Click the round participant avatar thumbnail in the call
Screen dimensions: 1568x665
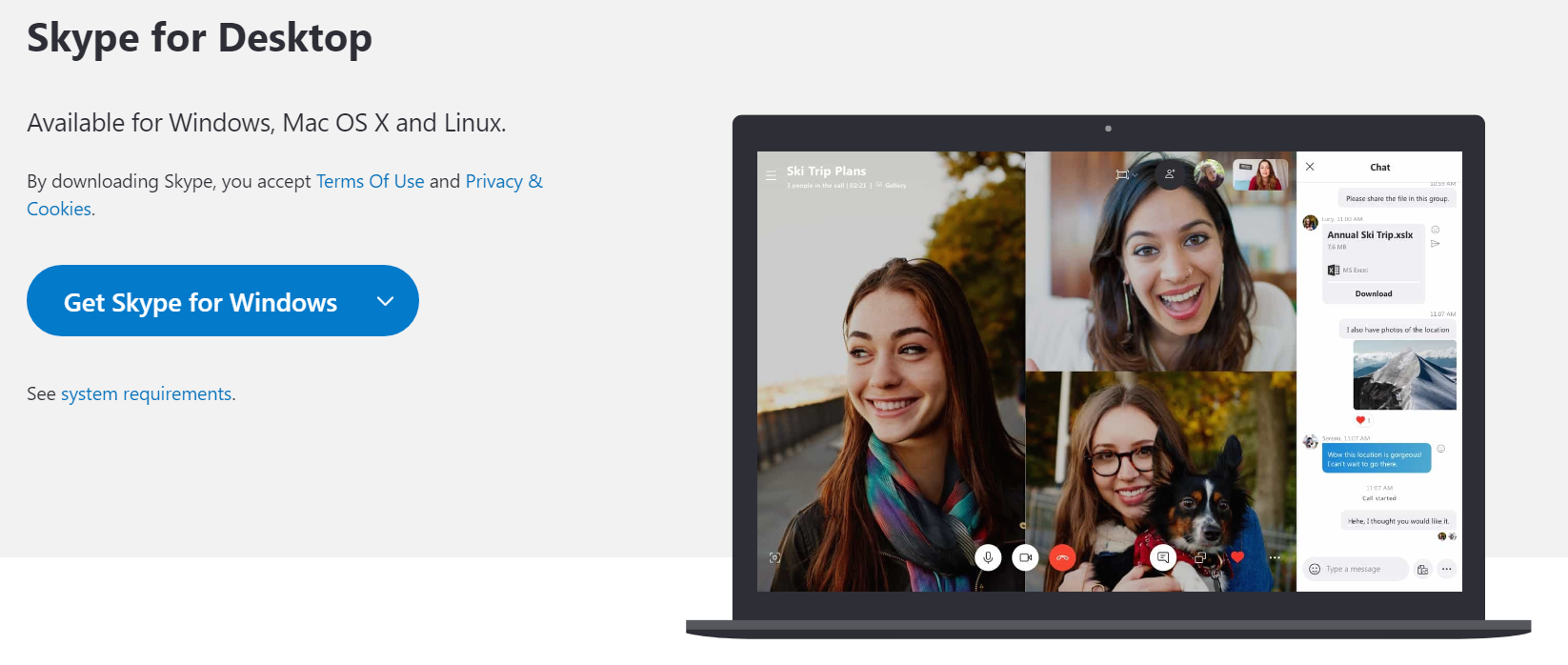(x=1209, y=174)
